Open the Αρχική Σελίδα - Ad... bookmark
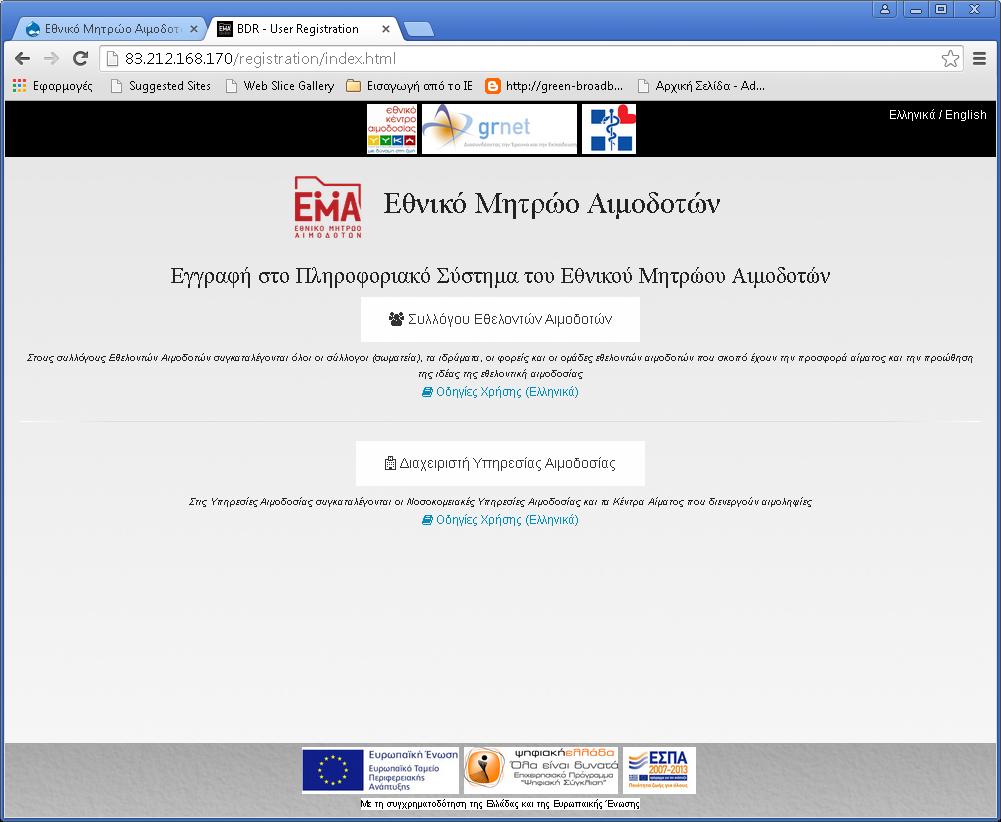 point(701,86)
